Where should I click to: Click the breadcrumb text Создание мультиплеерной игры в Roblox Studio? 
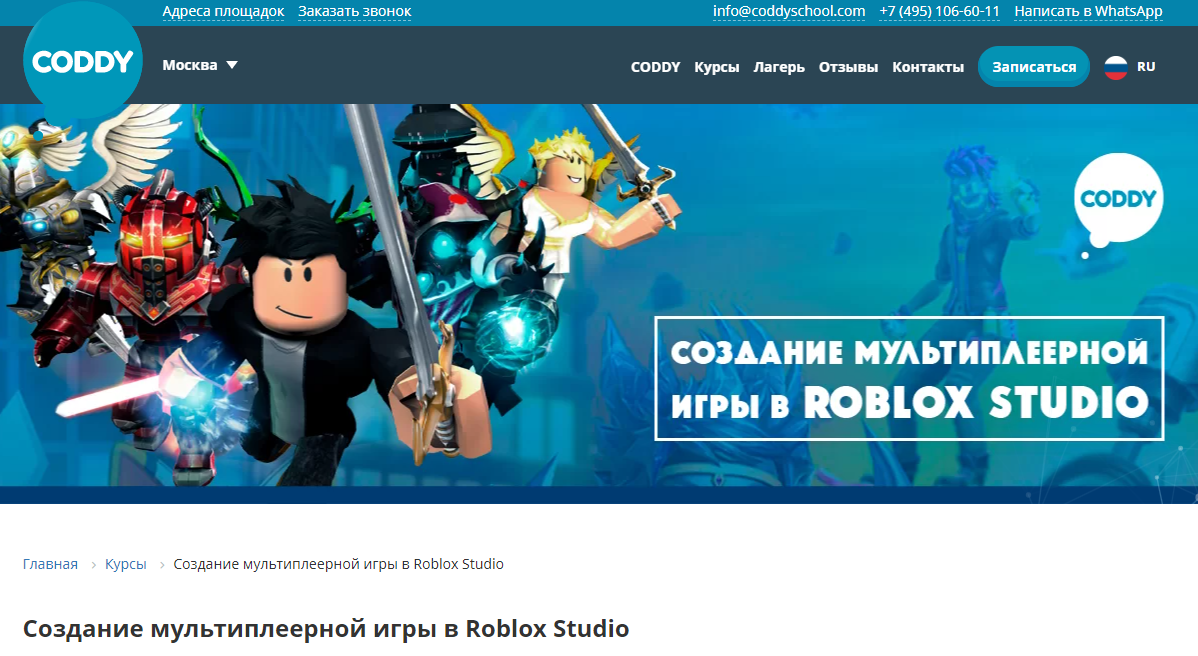(338, 564)
